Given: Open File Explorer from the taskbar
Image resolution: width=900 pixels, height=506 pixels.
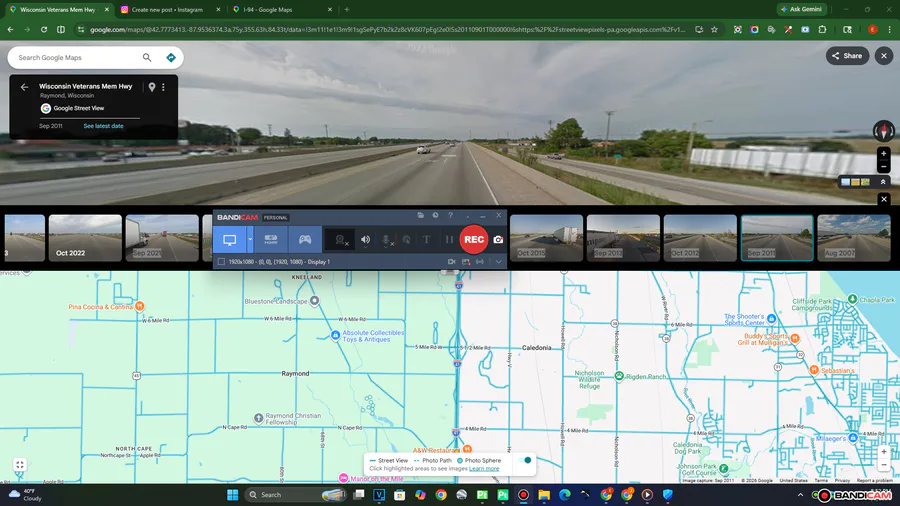Looking at the screenshot, I should click(544, 495).
